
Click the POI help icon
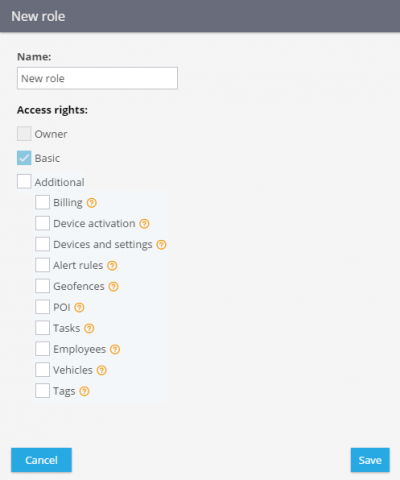pyautogui.click(x=79, y=307)
